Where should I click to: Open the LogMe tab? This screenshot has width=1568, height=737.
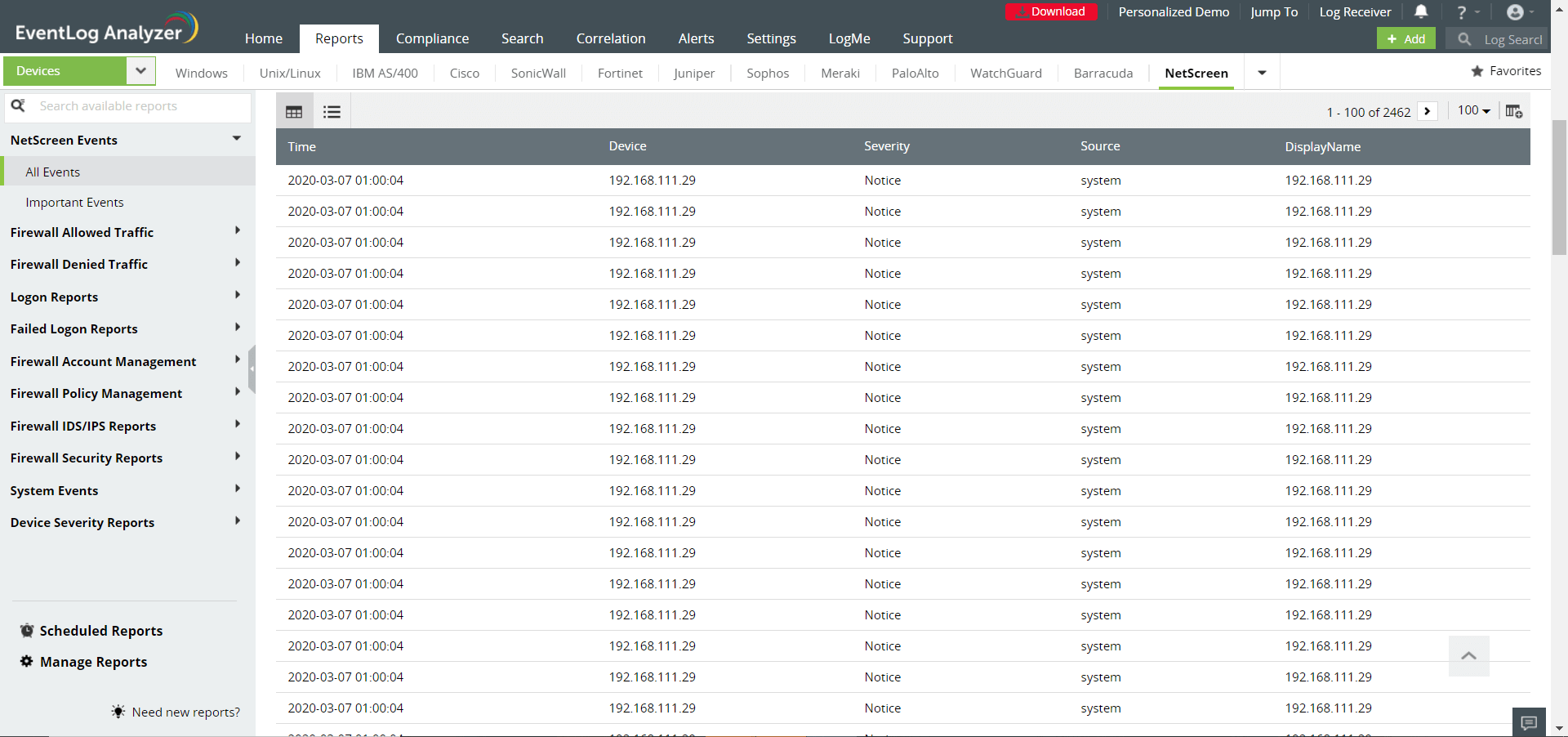[x=849, y=38]
